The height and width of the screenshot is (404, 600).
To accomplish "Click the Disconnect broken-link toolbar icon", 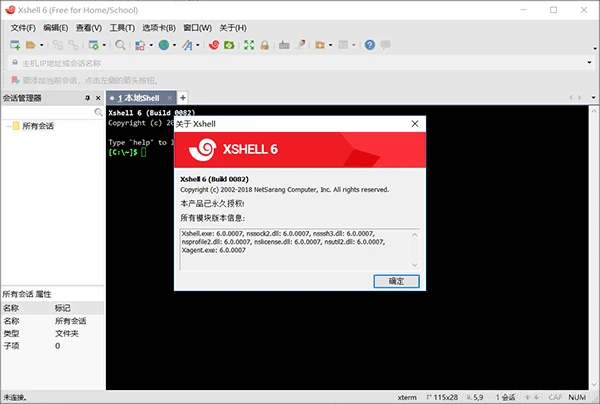I will (x=73, y=45).
